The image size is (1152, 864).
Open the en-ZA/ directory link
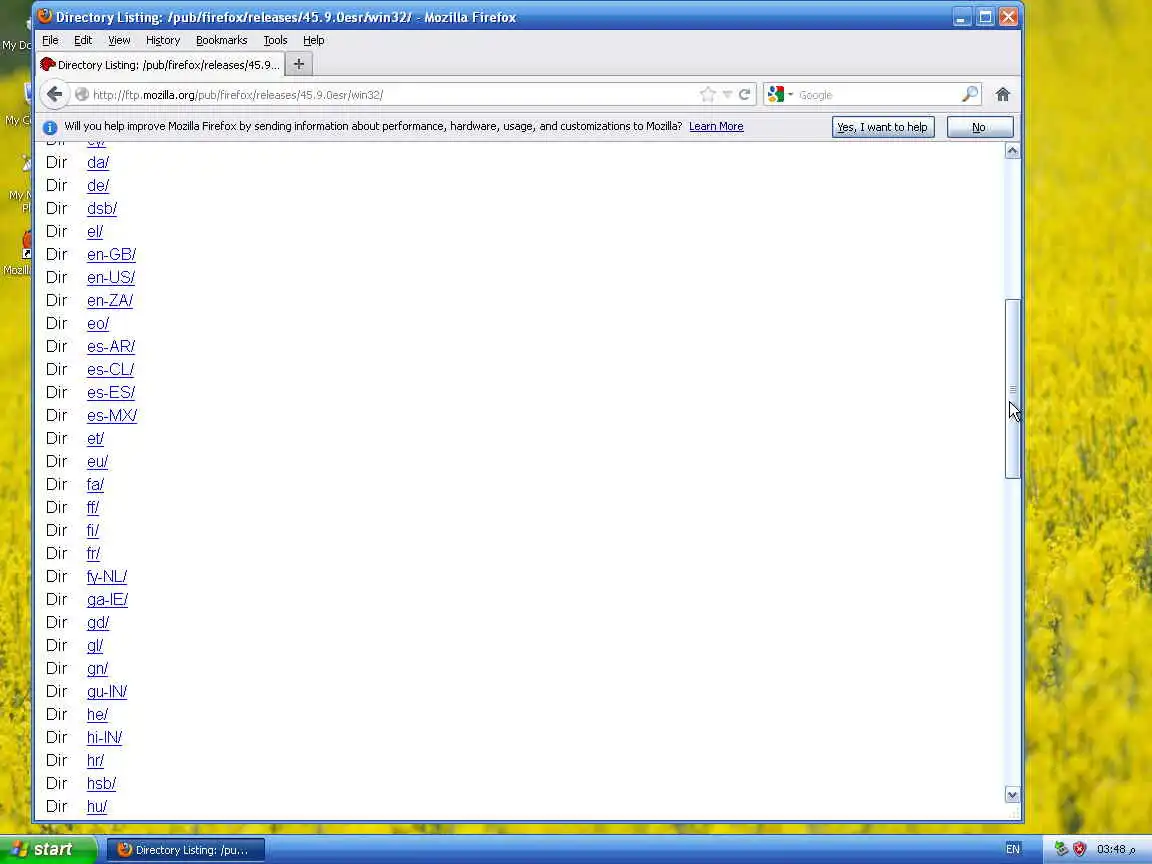pyautogui.click(x=110, y=300)
